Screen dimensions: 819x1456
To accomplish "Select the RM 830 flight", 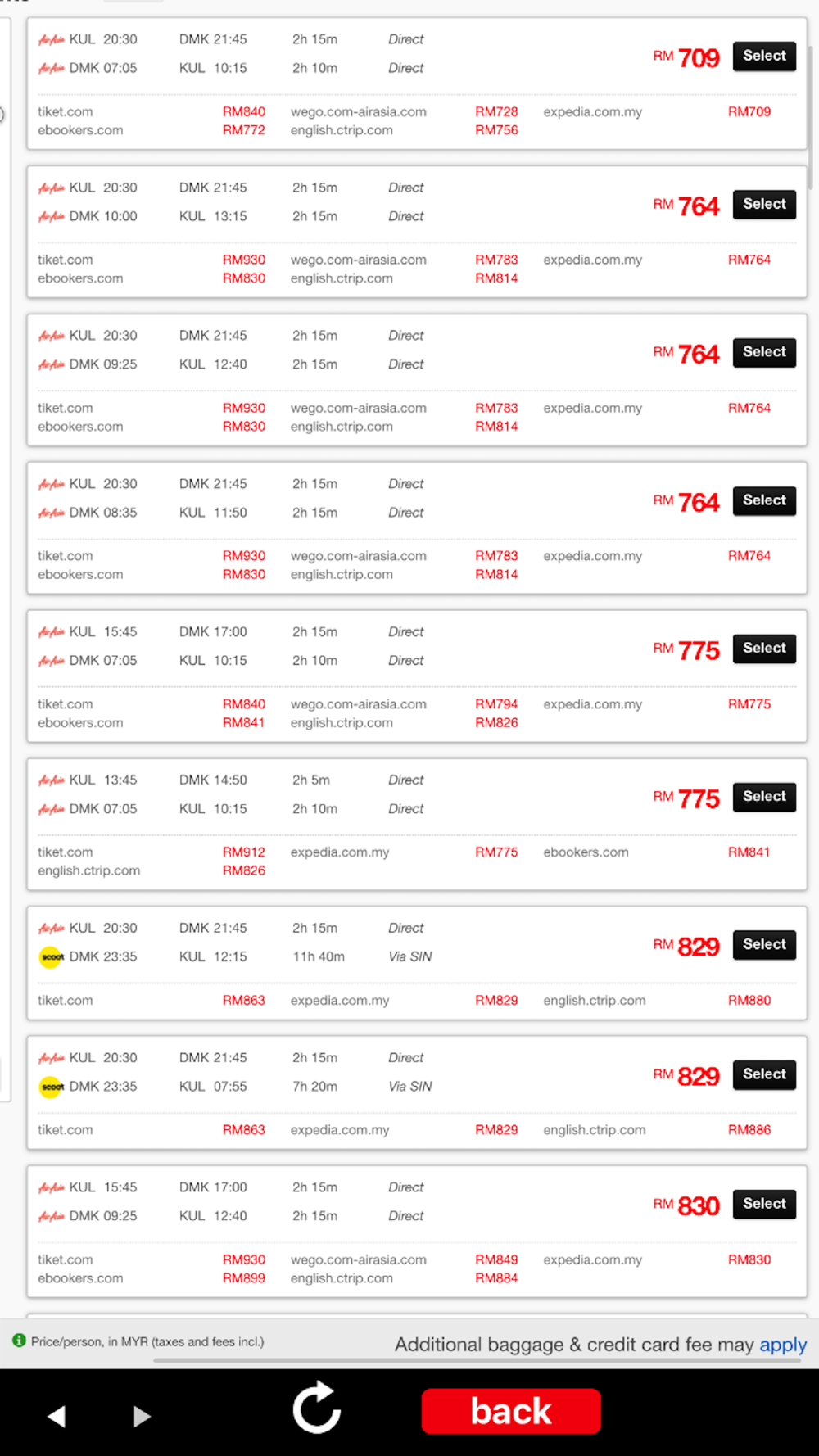I will [764, 1204].
